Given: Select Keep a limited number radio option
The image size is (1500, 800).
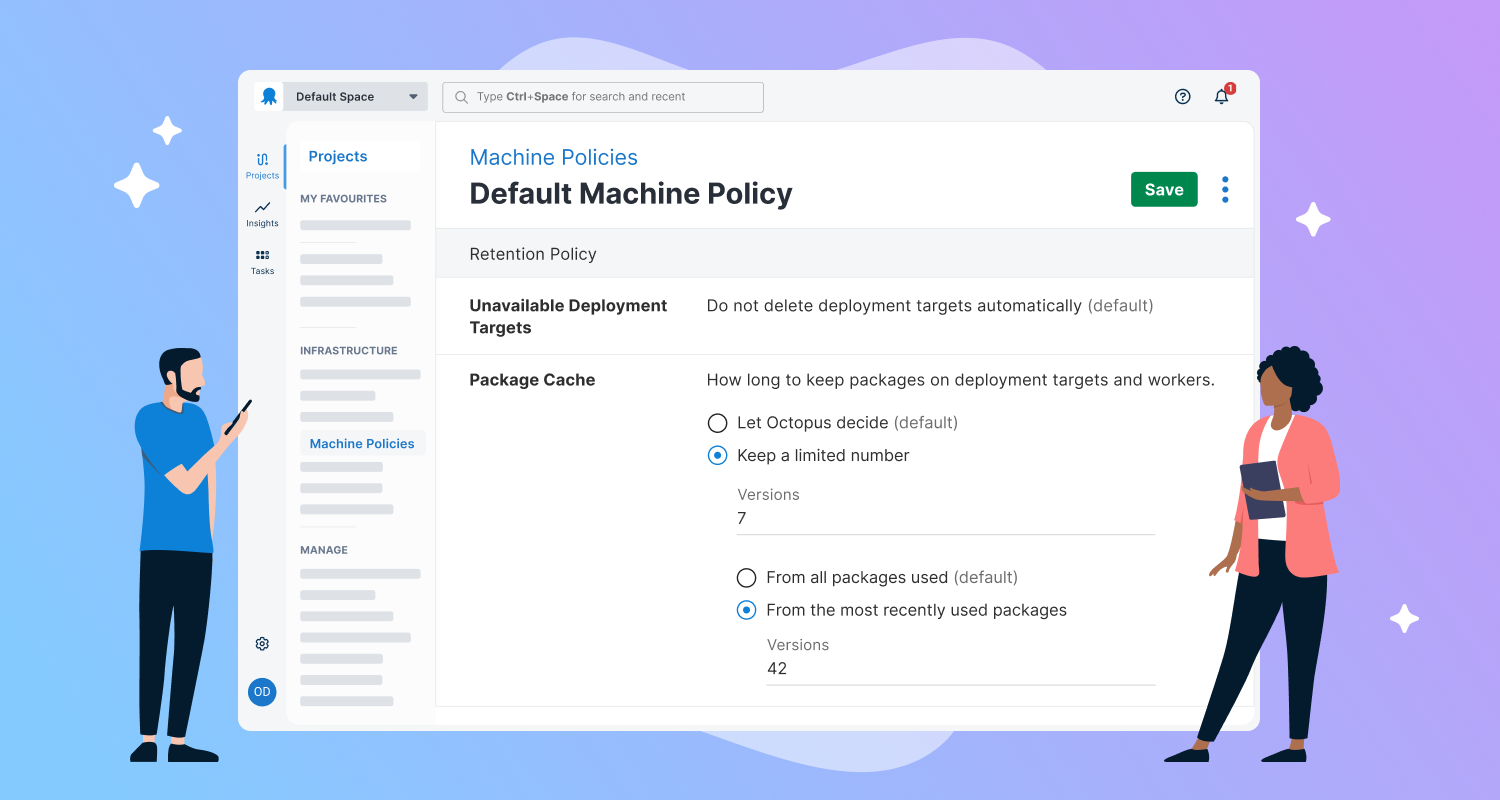Looking at the screenshot, I should [717, 456].
